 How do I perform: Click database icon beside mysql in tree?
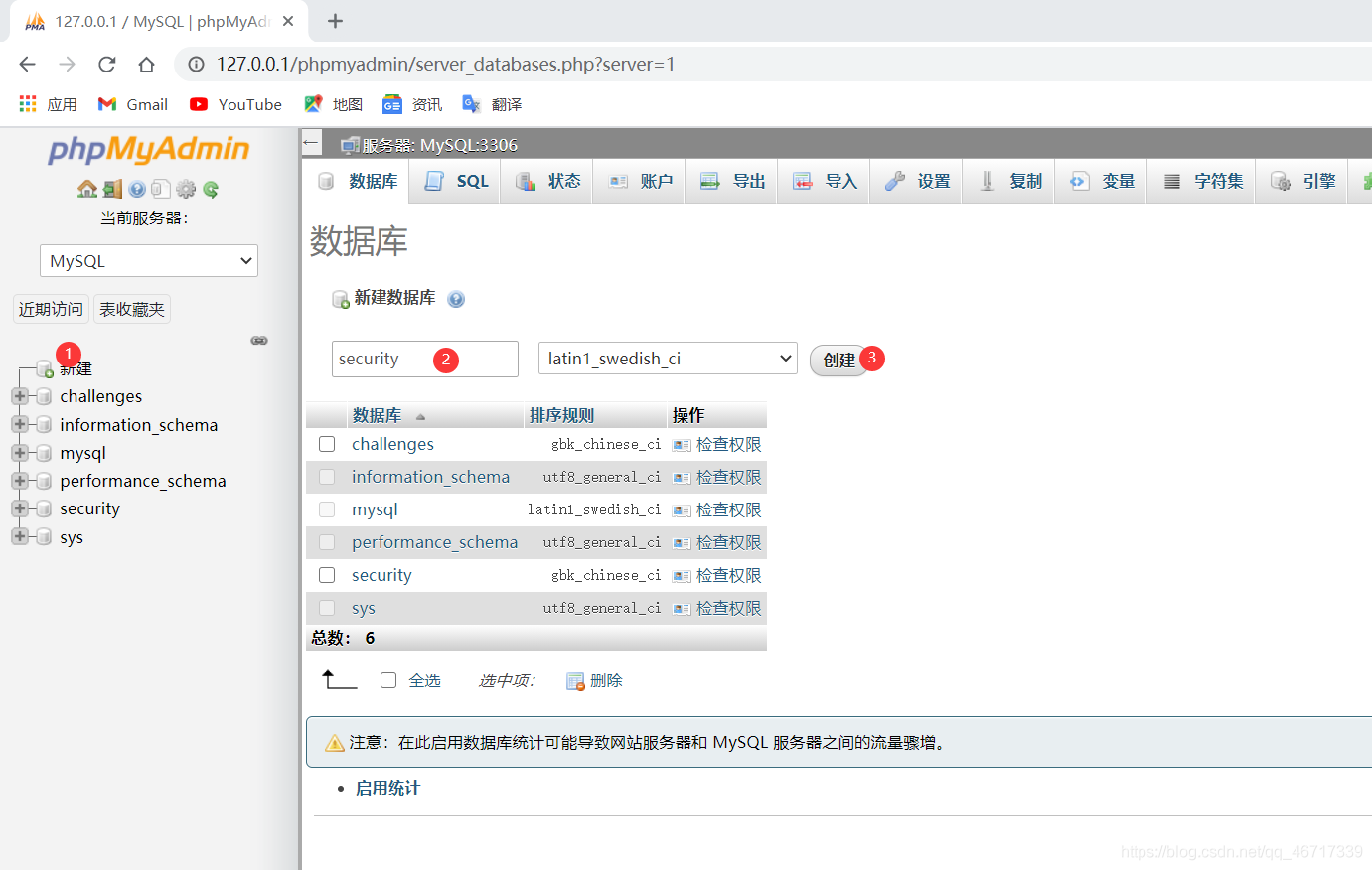(44, 453)
